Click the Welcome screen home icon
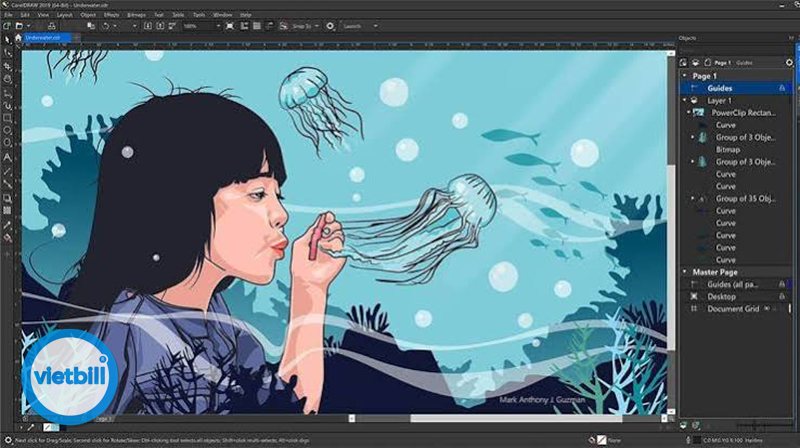 click(x=18, y=38)
